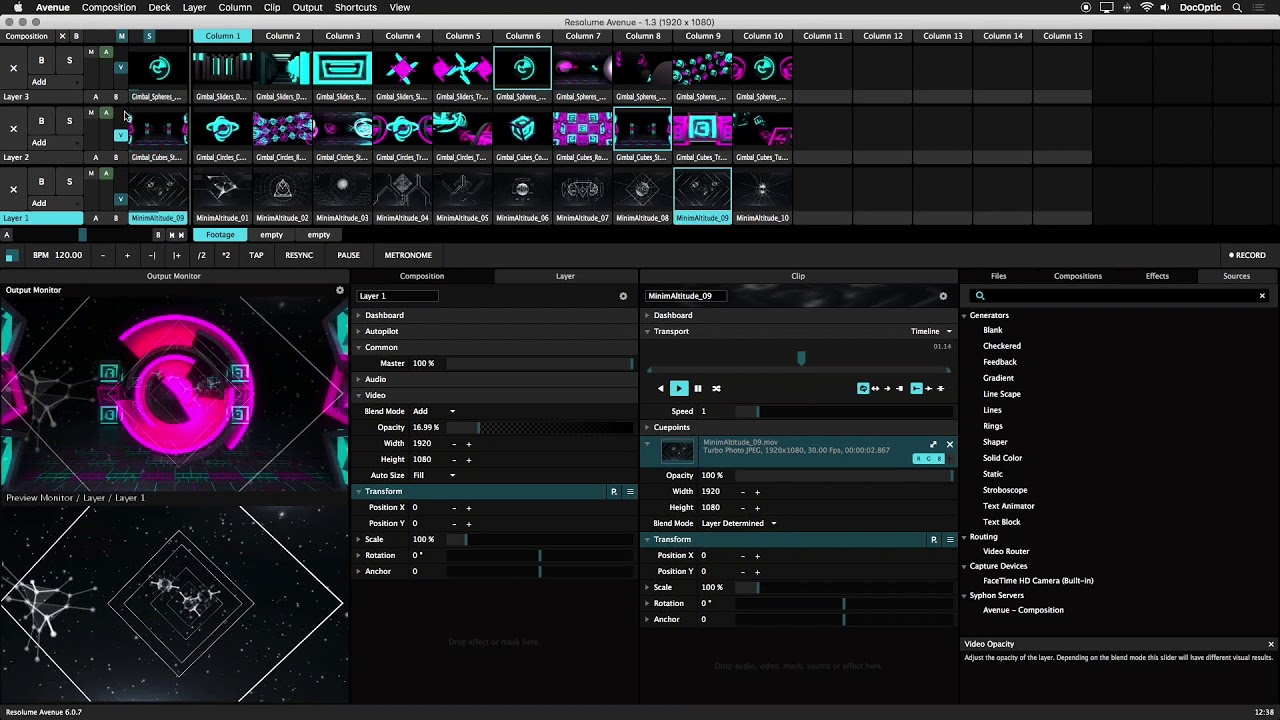The width and height of the screenshot is (1280, 720).
Task: Expand the Audio section
Action: click(358, 379)
